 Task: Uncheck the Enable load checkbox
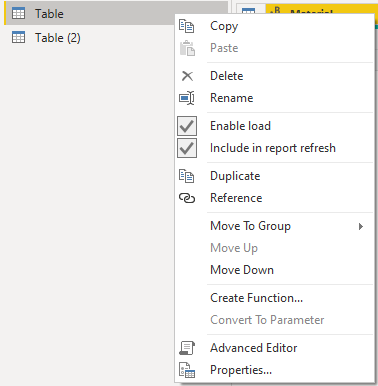[187, 126]
